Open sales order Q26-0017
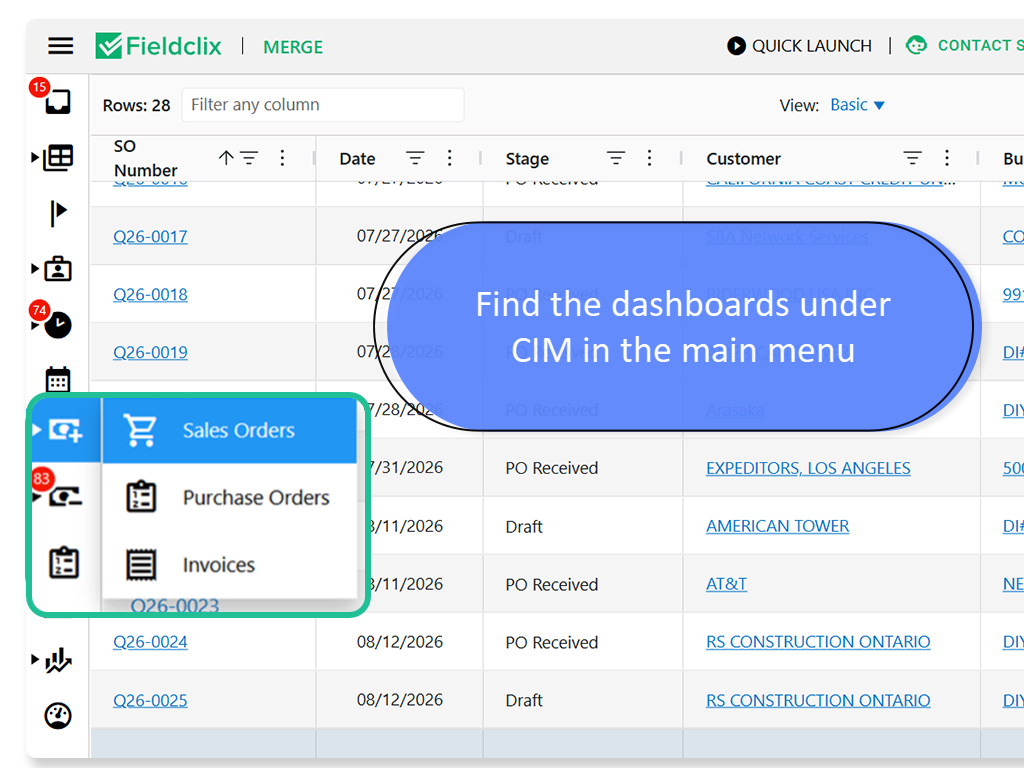The height and width of the screenshot is (768, 1024). click(150, 236)
